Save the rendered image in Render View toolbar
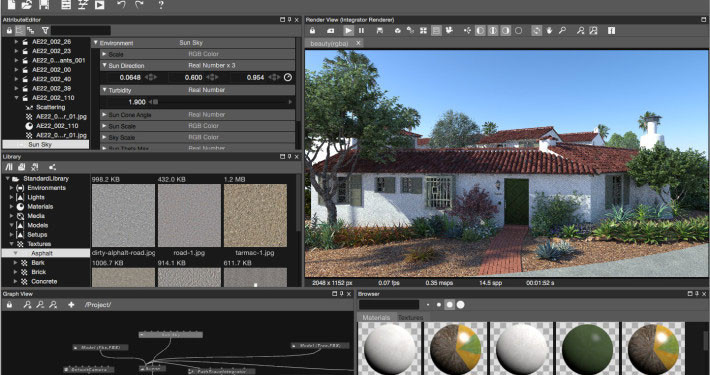This screenshot has width=710, height=375. [x=380, y=31]
